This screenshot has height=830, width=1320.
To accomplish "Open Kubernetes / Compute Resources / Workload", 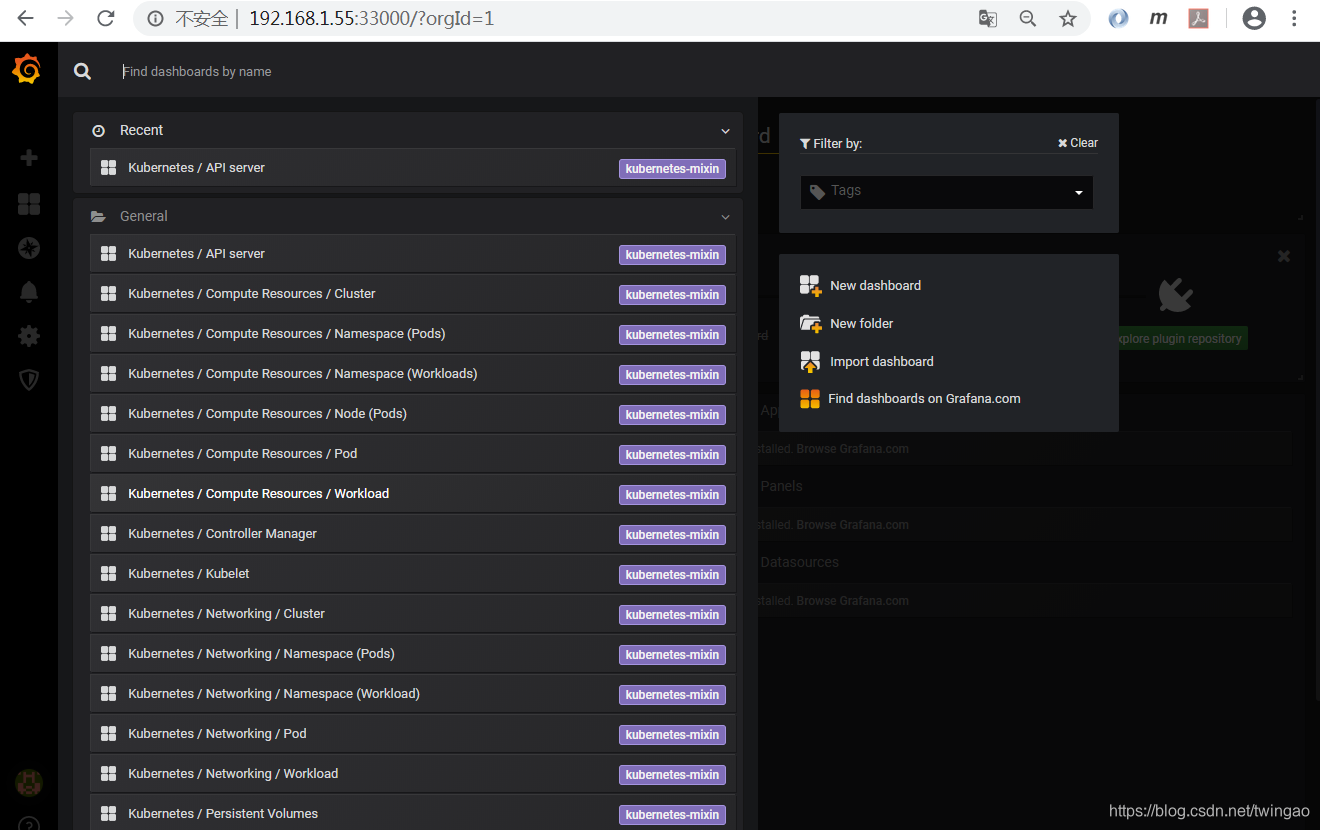I will coord(412,494).
